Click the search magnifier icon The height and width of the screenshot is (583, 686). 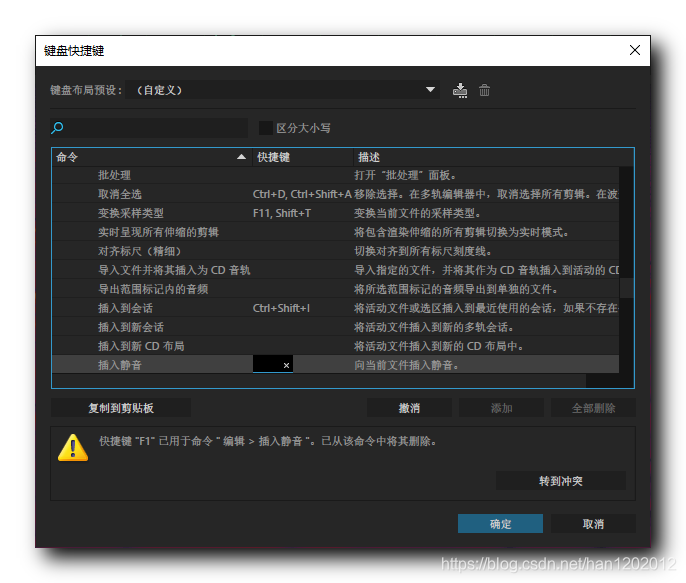(57, 128)
